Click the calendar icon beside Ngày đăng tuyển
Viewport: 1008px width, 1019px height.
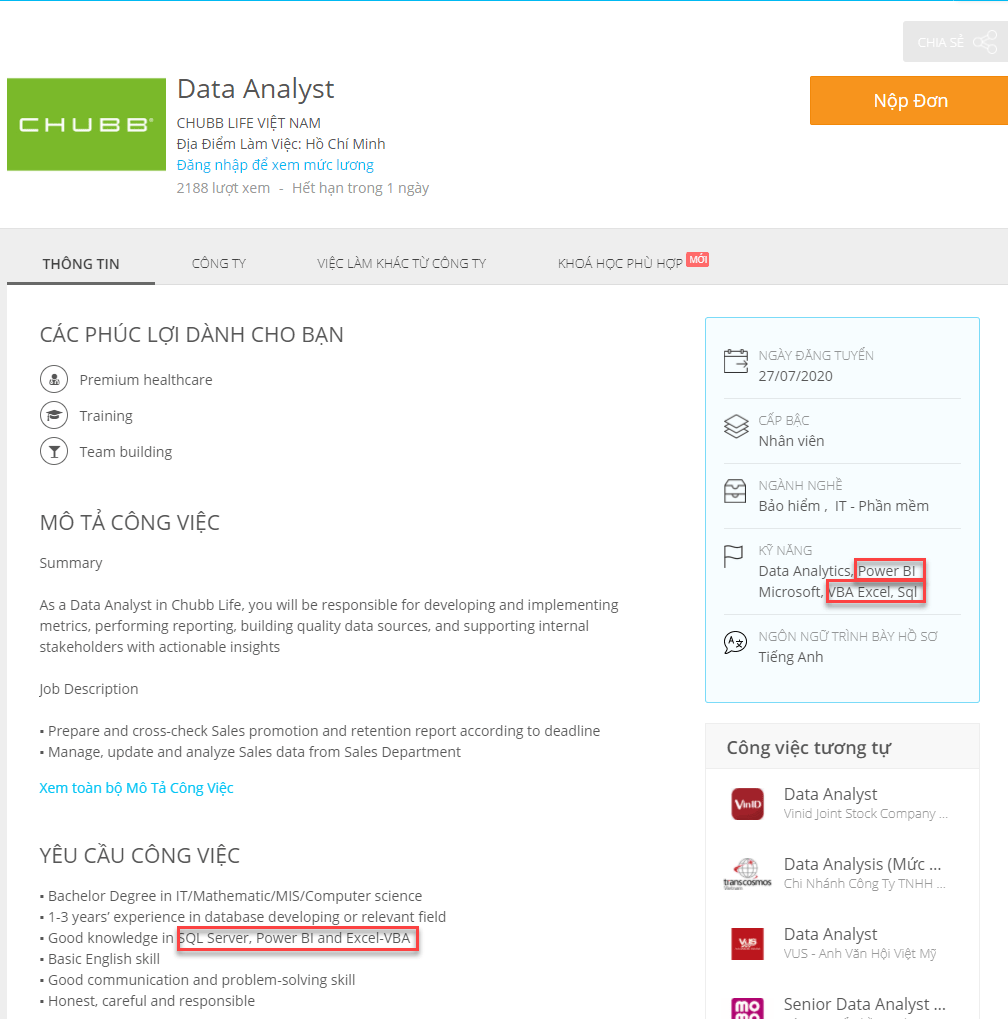coord(736,361)
